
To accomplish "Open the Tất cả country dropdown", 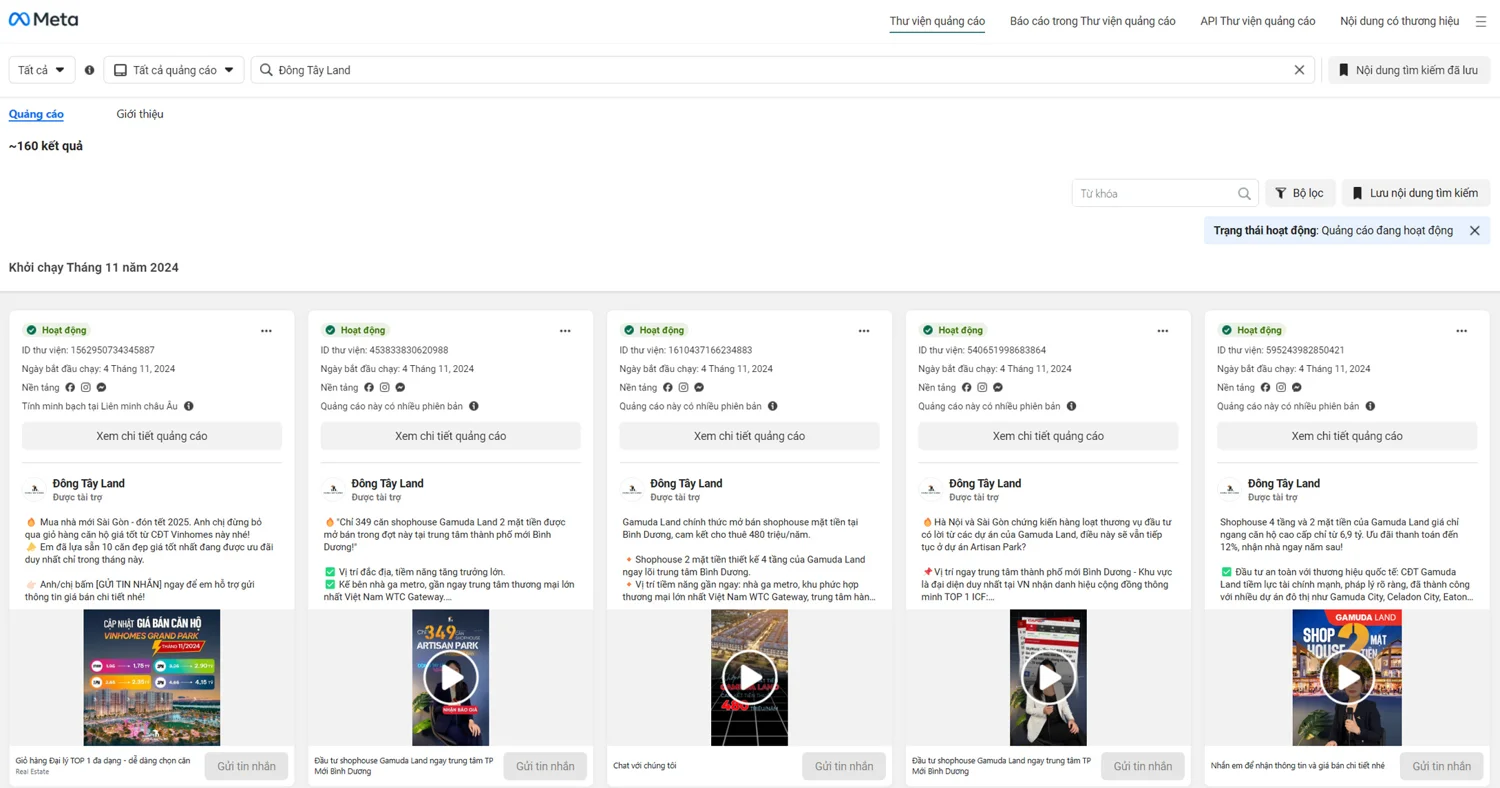I will point(42,70).
